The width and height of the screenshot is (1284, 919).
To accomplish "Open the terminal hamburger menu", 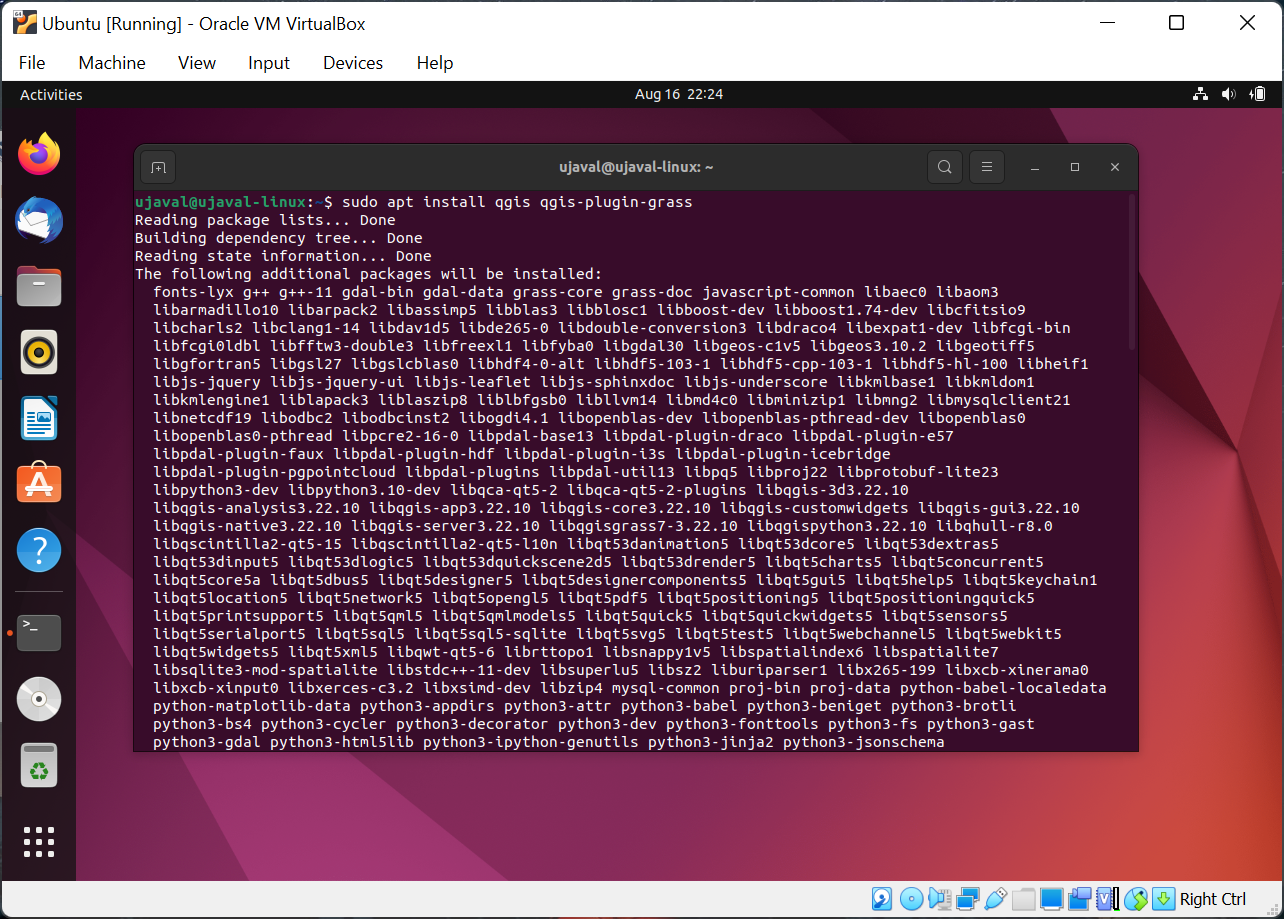I will click(x=987, y=168).
